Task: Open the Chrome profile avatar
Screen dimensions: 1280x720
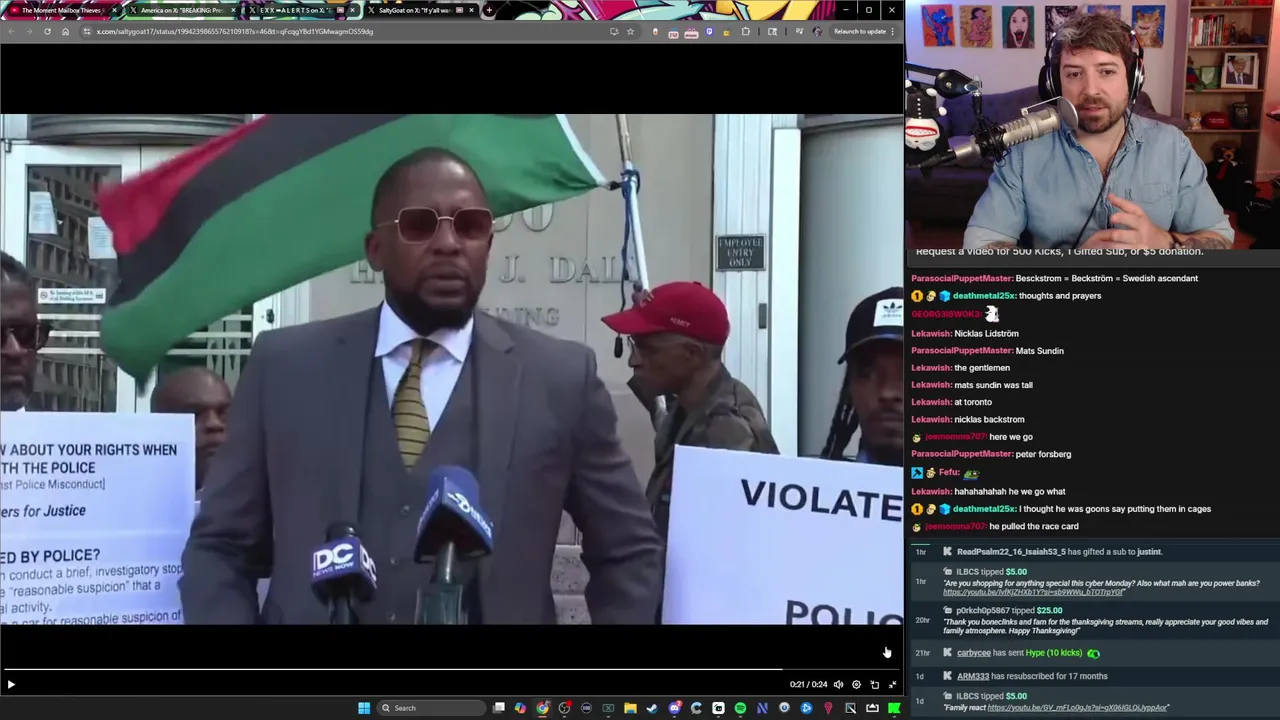Action: pos(817,31)
